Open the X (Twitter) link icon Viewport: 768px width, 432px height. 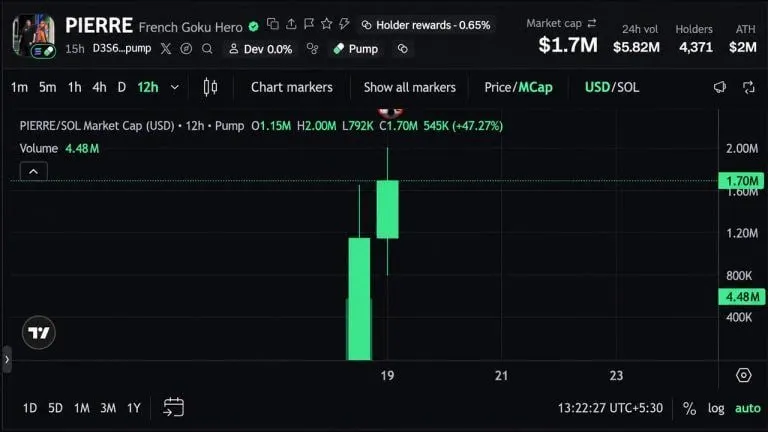pyautogui.click(x=166, y=48)
